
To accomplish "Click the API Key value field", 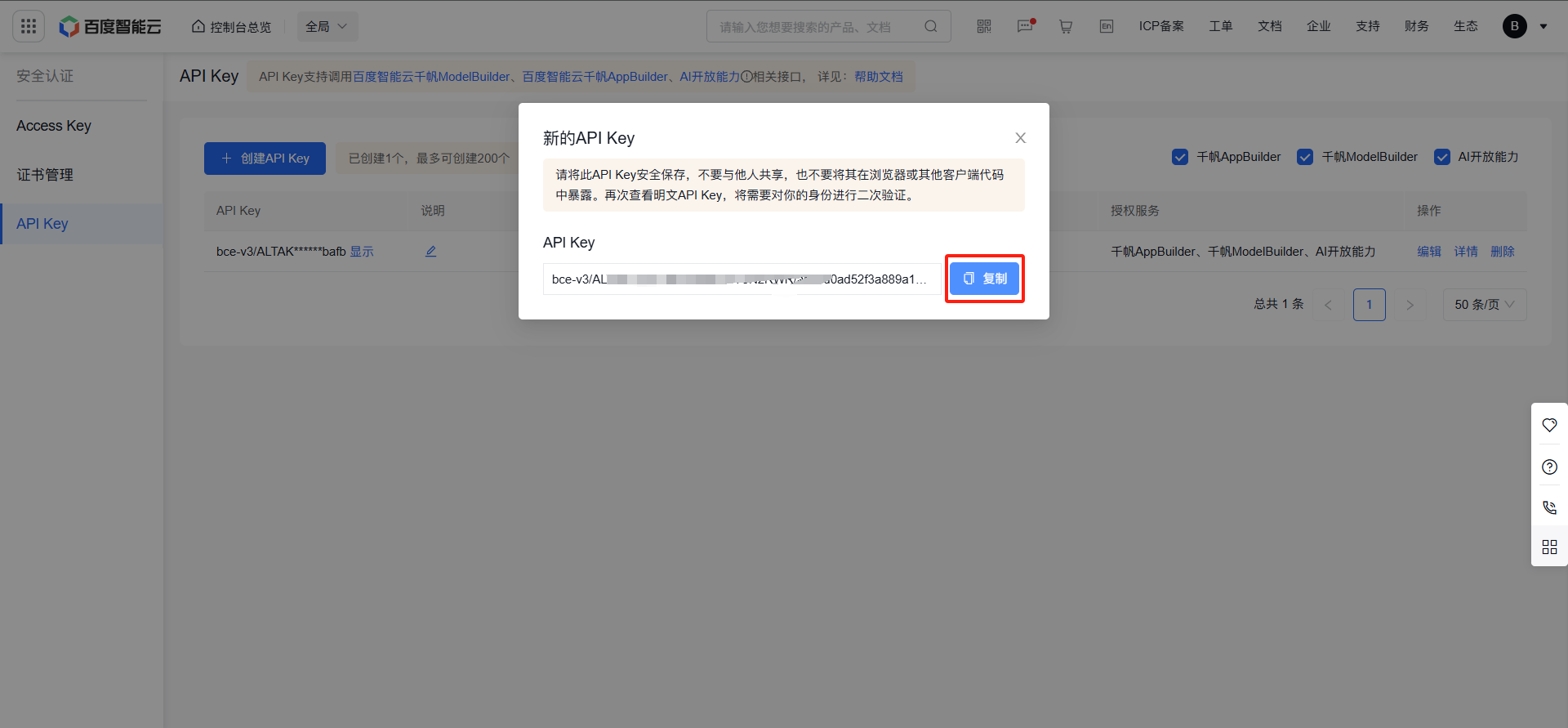I will (x=742, y=279).
